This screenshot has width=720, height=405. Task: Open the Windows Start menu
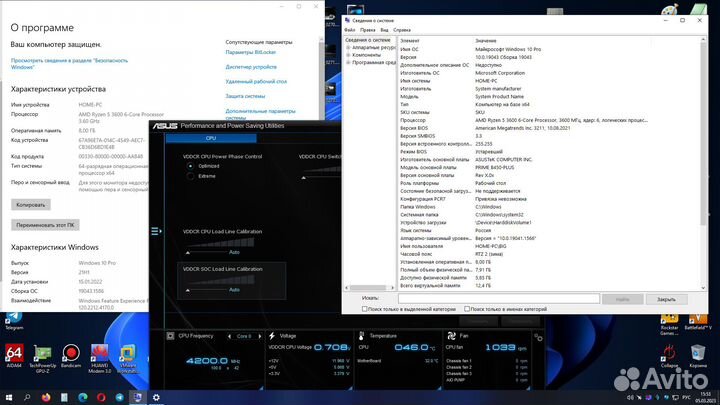[x=9, y=397]
